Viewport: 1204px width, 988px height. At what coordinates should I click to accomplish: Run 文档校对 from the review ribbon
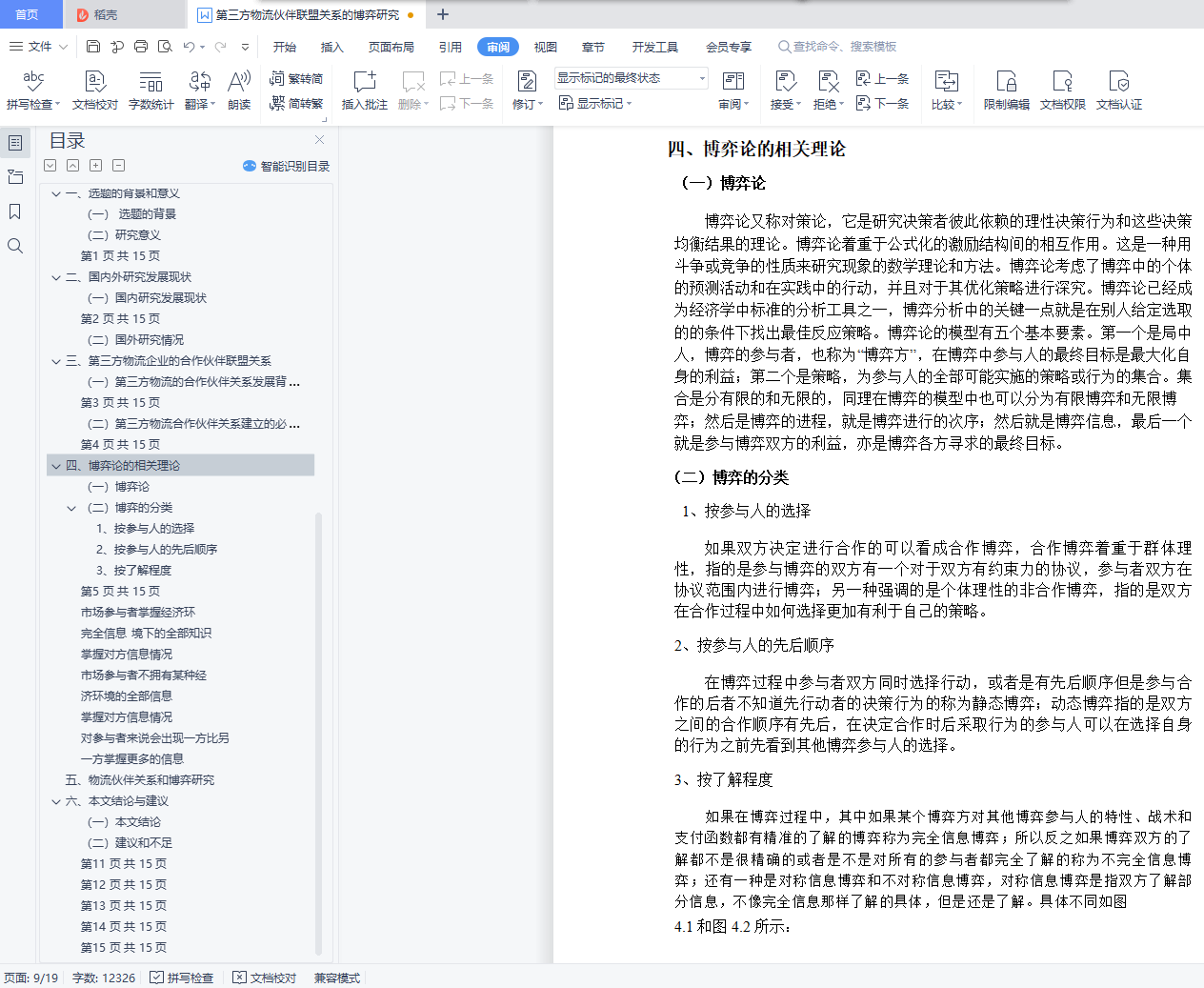coord(95,91)
